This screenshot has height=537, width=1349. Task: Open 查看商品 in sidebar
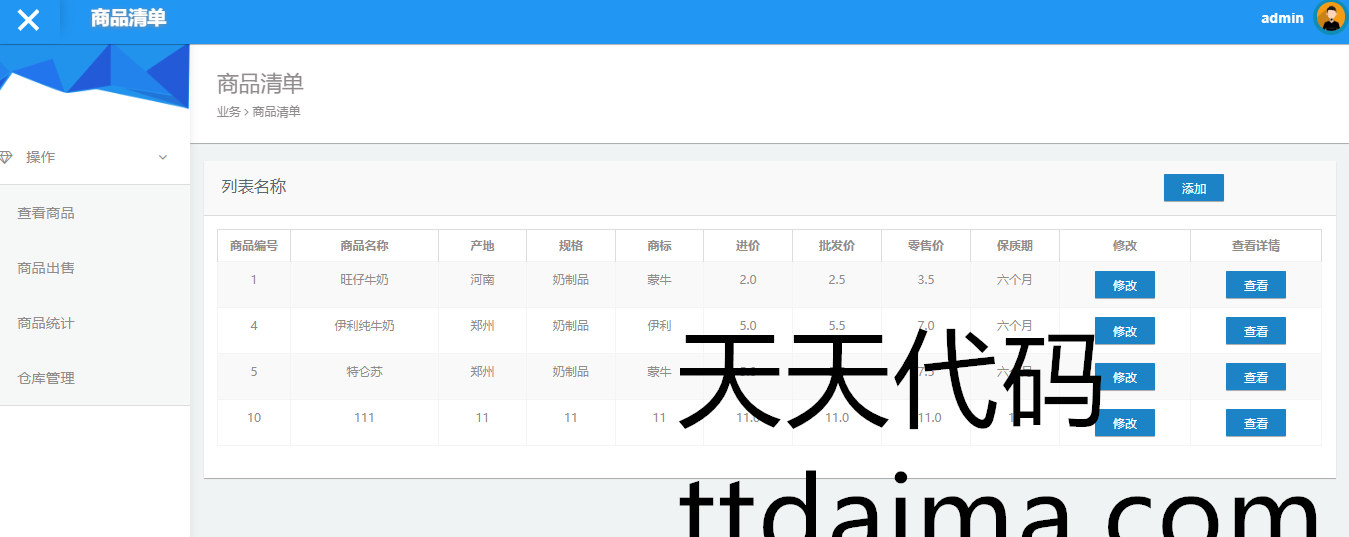tap(46, 213)
